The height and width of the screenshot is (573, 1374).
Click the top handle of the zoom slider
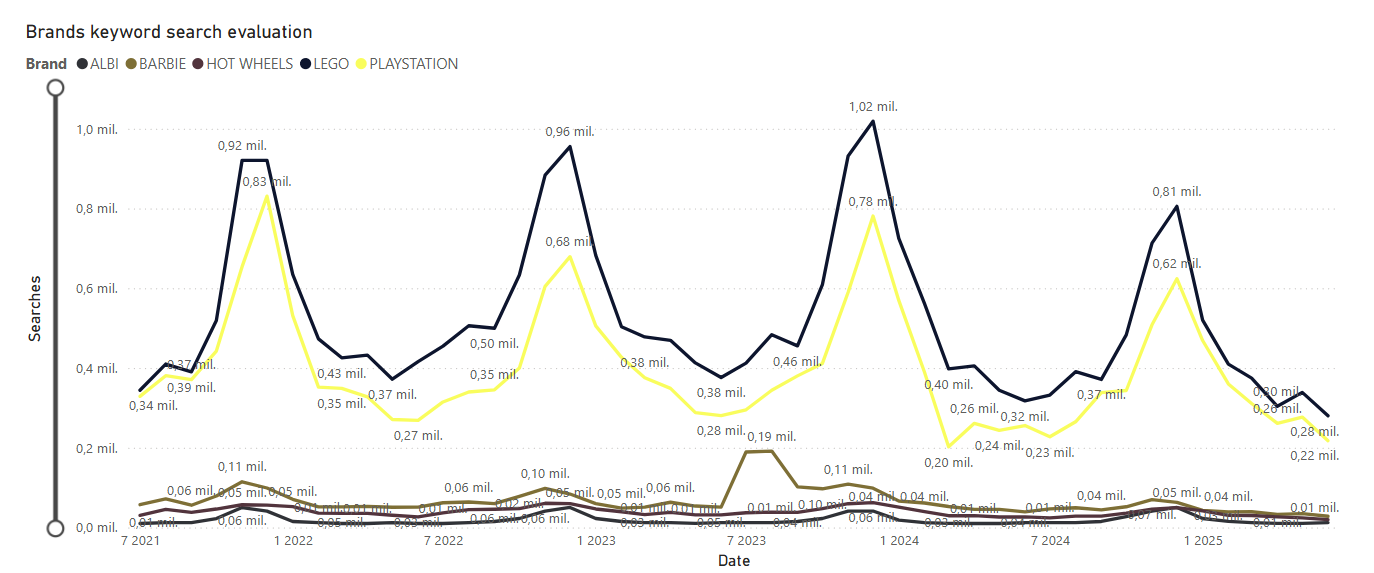tap(56, 87)
